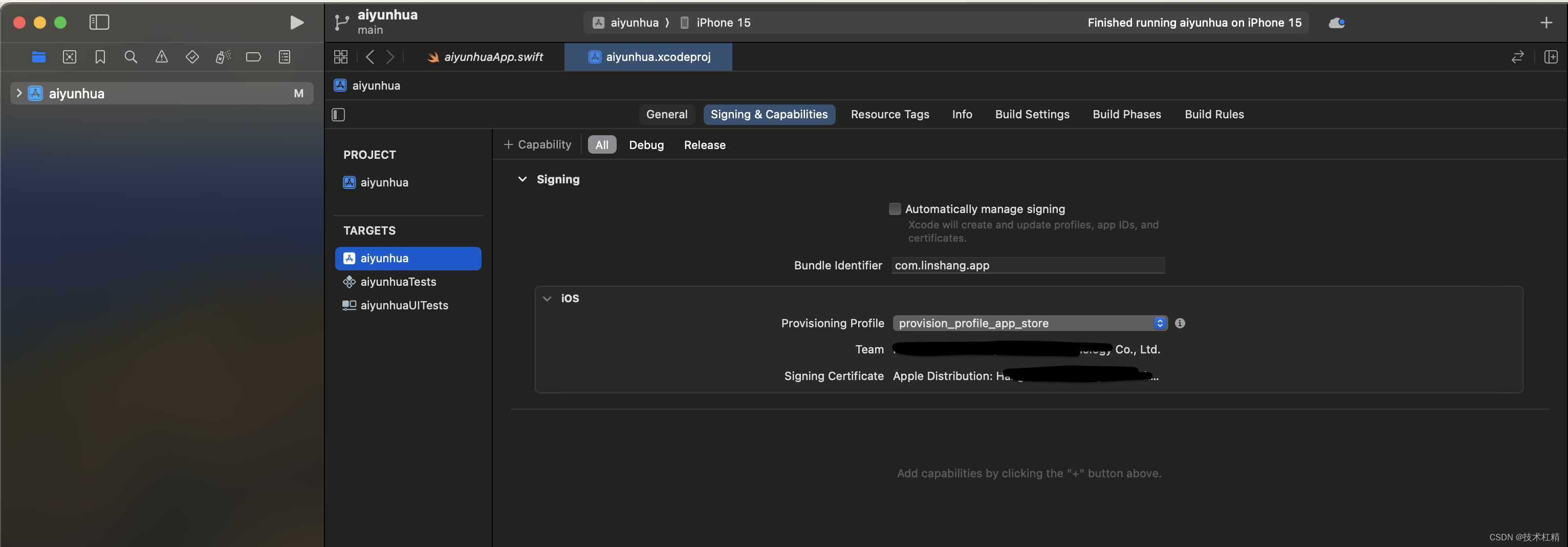
Task: Expand the aiyunhua project disclosure arrow
Action: 19,93
